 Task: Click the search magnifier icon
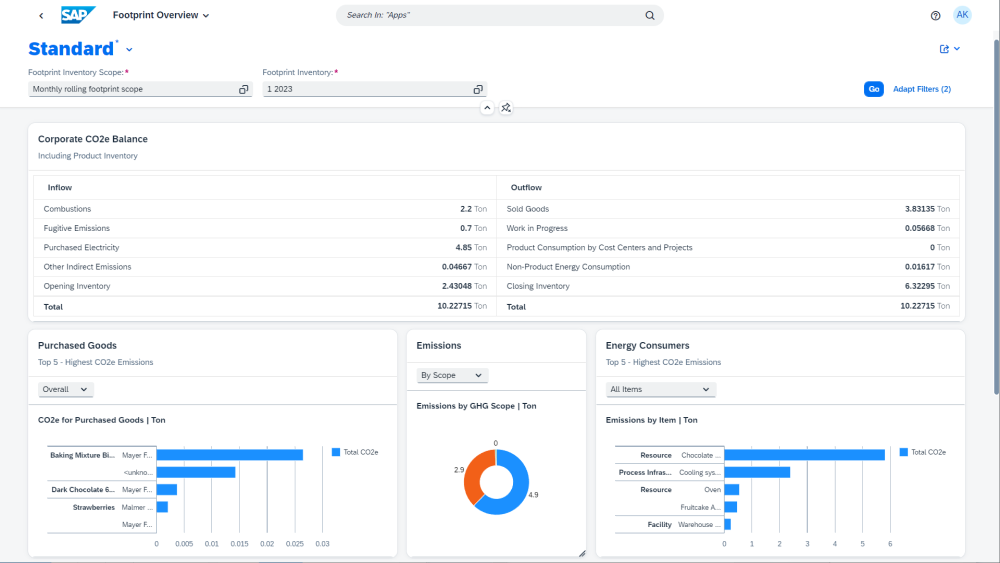point(649,16)
